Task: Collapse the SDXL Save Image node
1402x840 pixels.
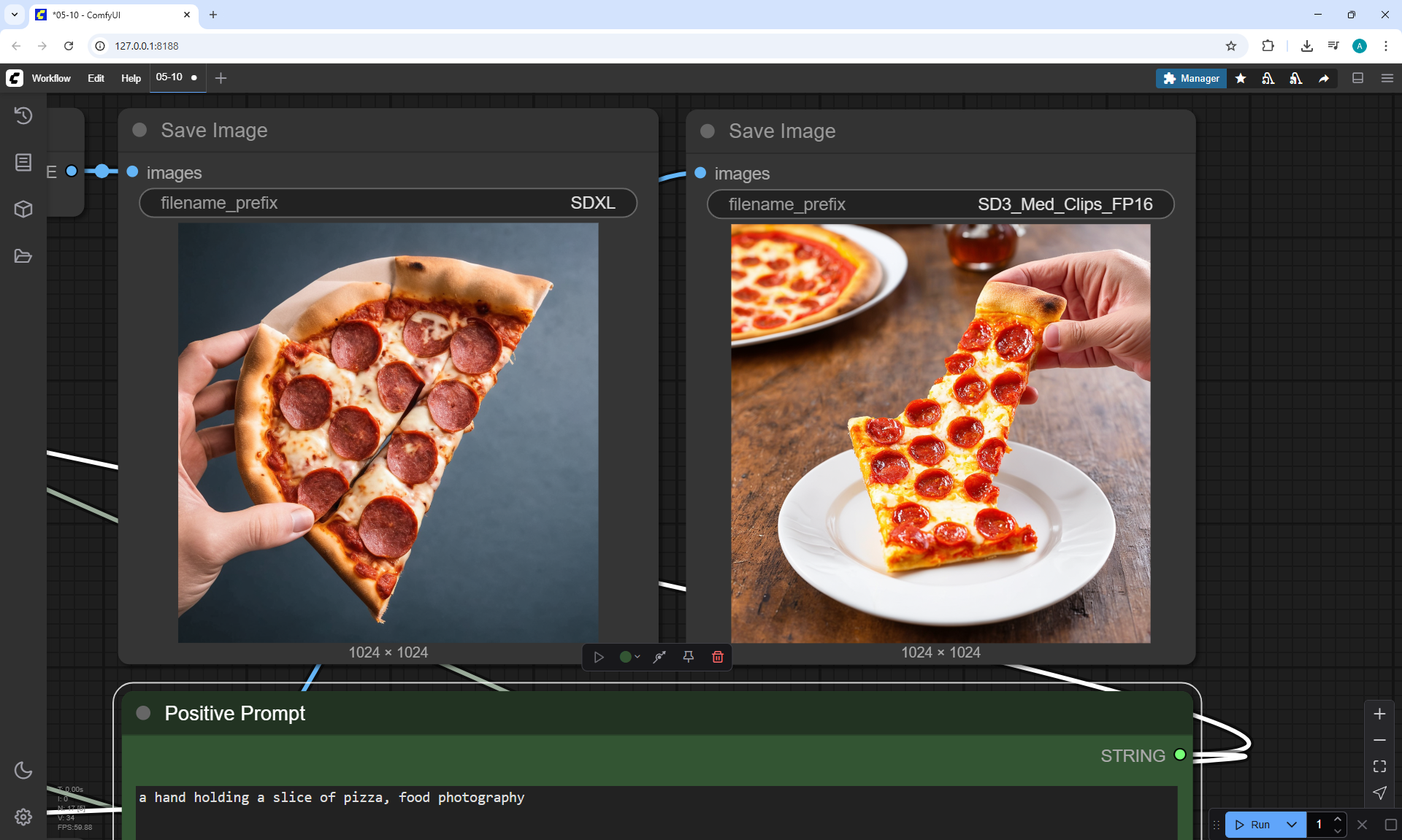Action: 139,130
